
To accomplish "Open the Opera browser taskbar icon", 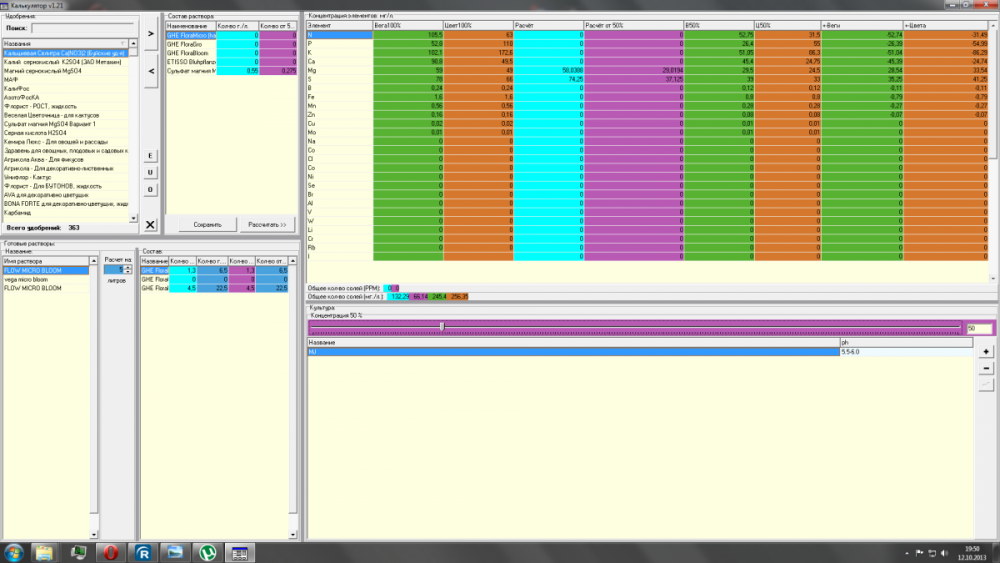I will [111, 552].
